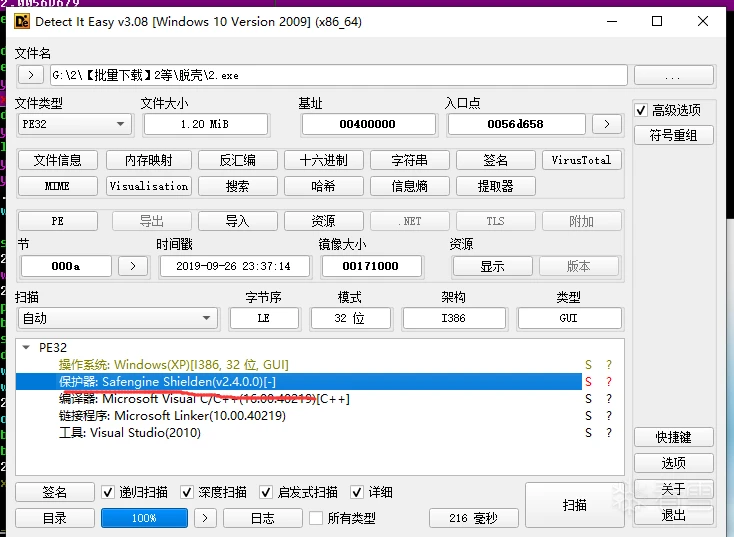Click S marker on 编译器 row
734x537 pixels.
588,399
